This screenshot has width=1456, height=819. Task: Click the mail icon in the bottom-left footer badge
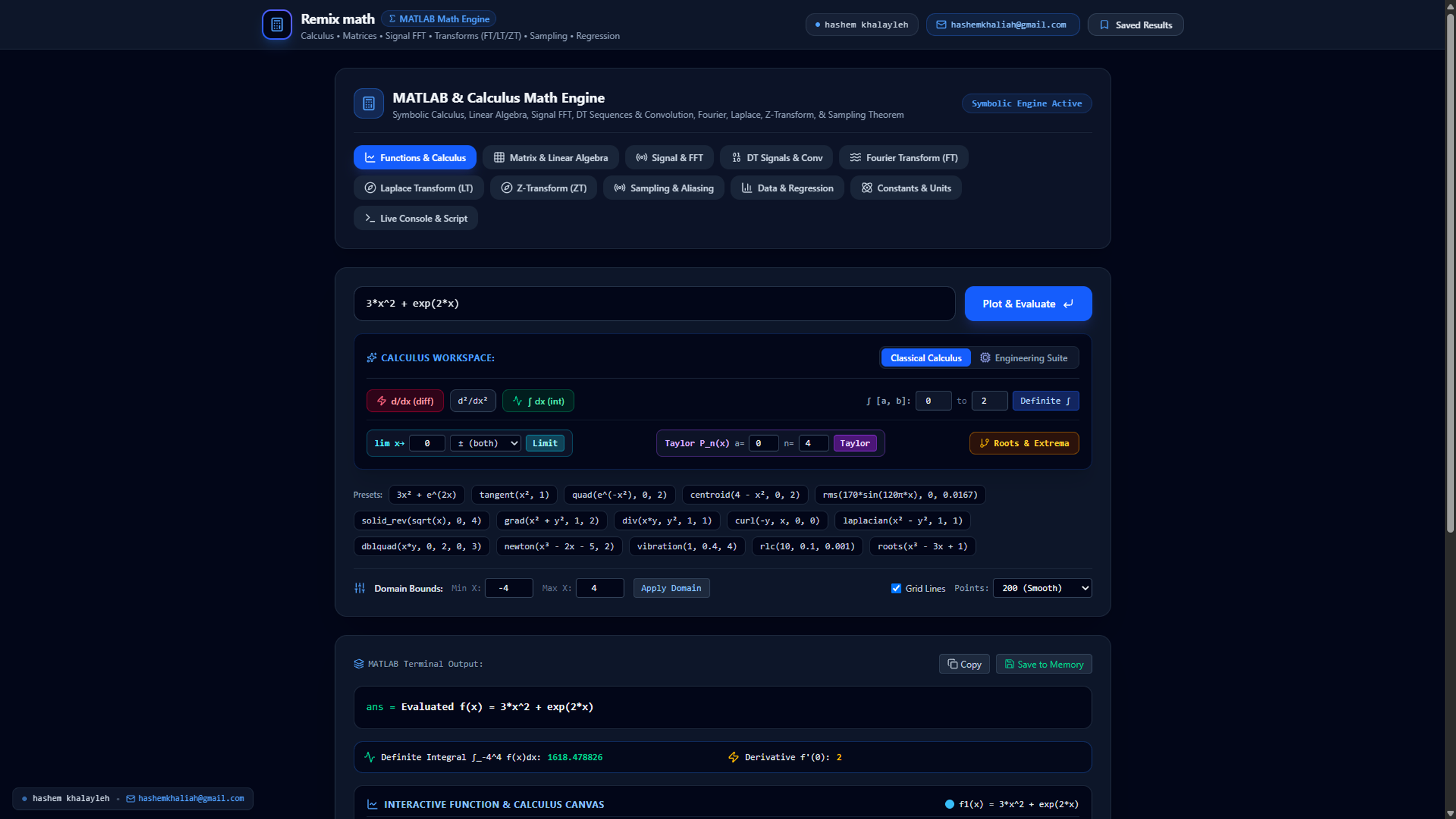[130, 799]
